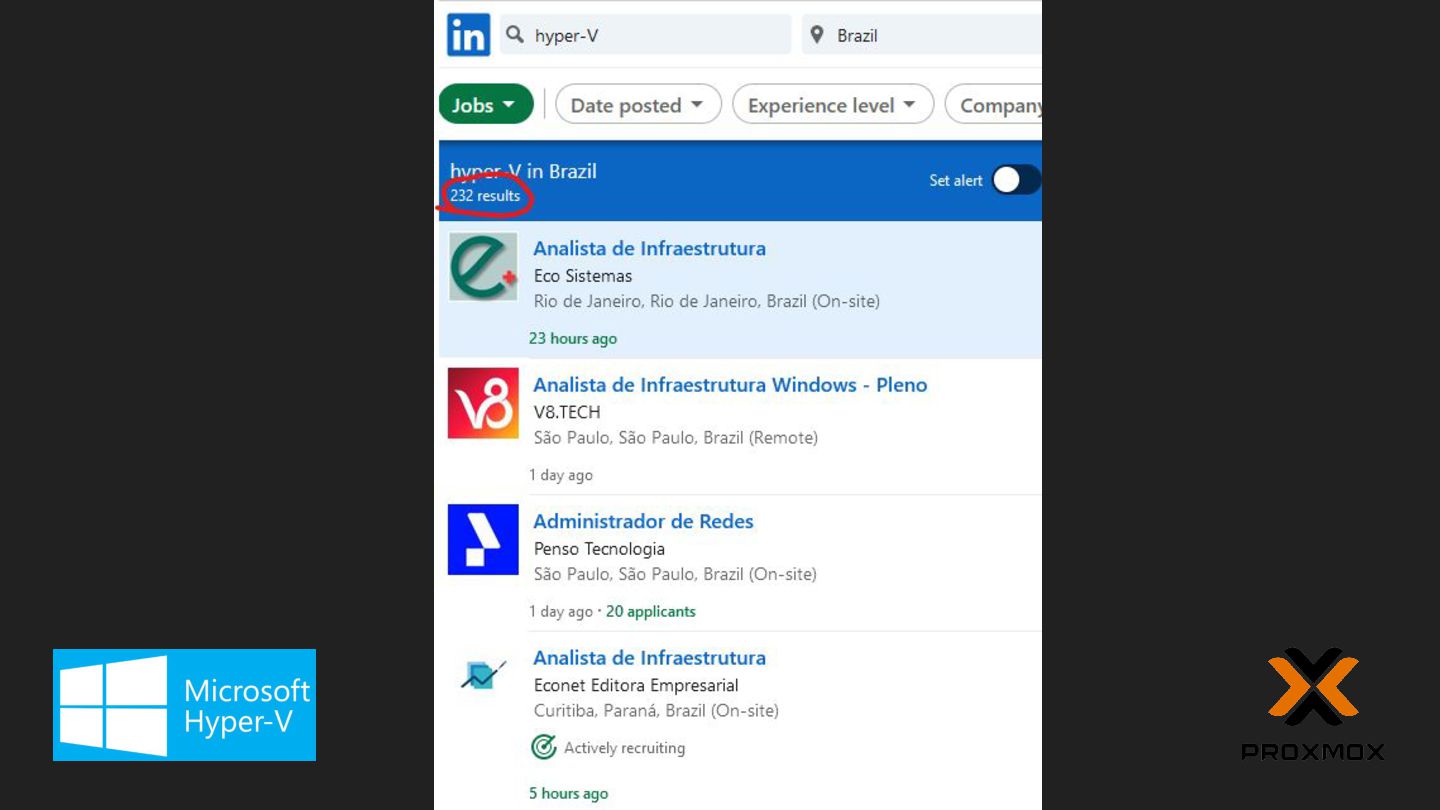
Task: Click the 5 hours ago timestamp
Action: (x=568, y=793)
